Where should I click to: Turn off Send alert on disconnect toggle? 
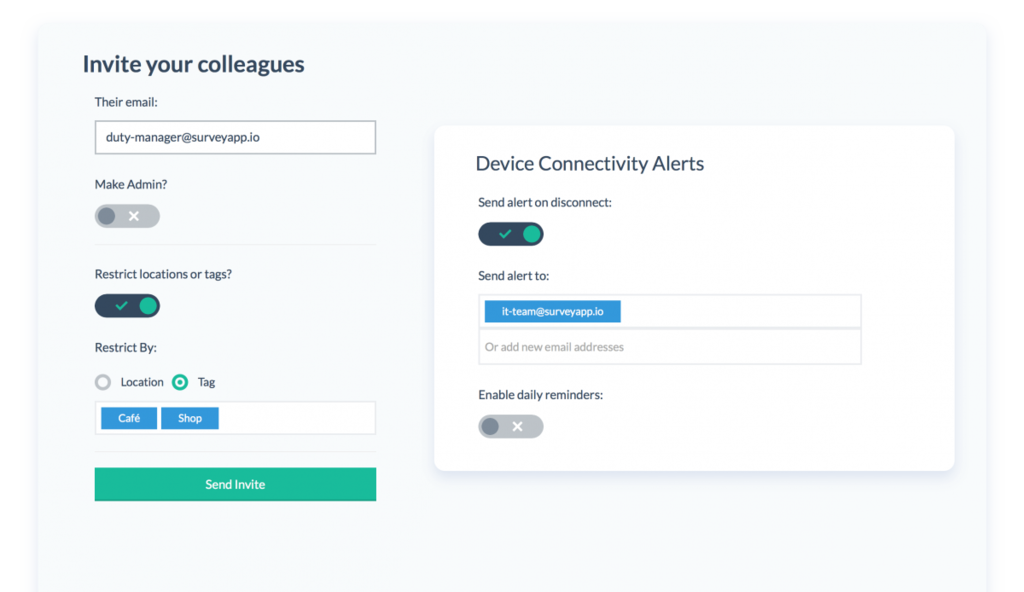[x=510, y=234]
